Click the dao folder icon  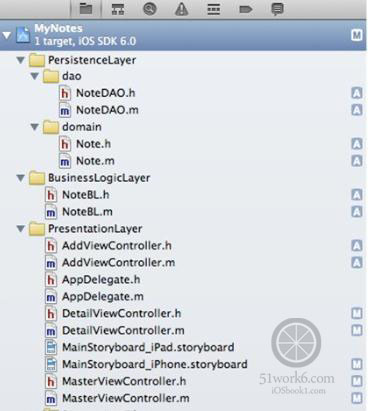[51, 76]
